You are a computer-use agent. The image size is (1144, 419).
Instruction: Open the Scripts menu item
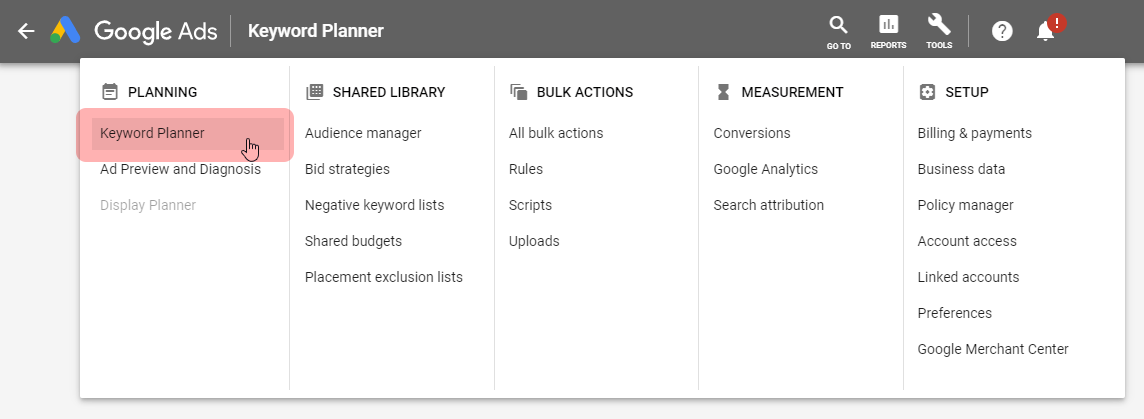(530, 205)
